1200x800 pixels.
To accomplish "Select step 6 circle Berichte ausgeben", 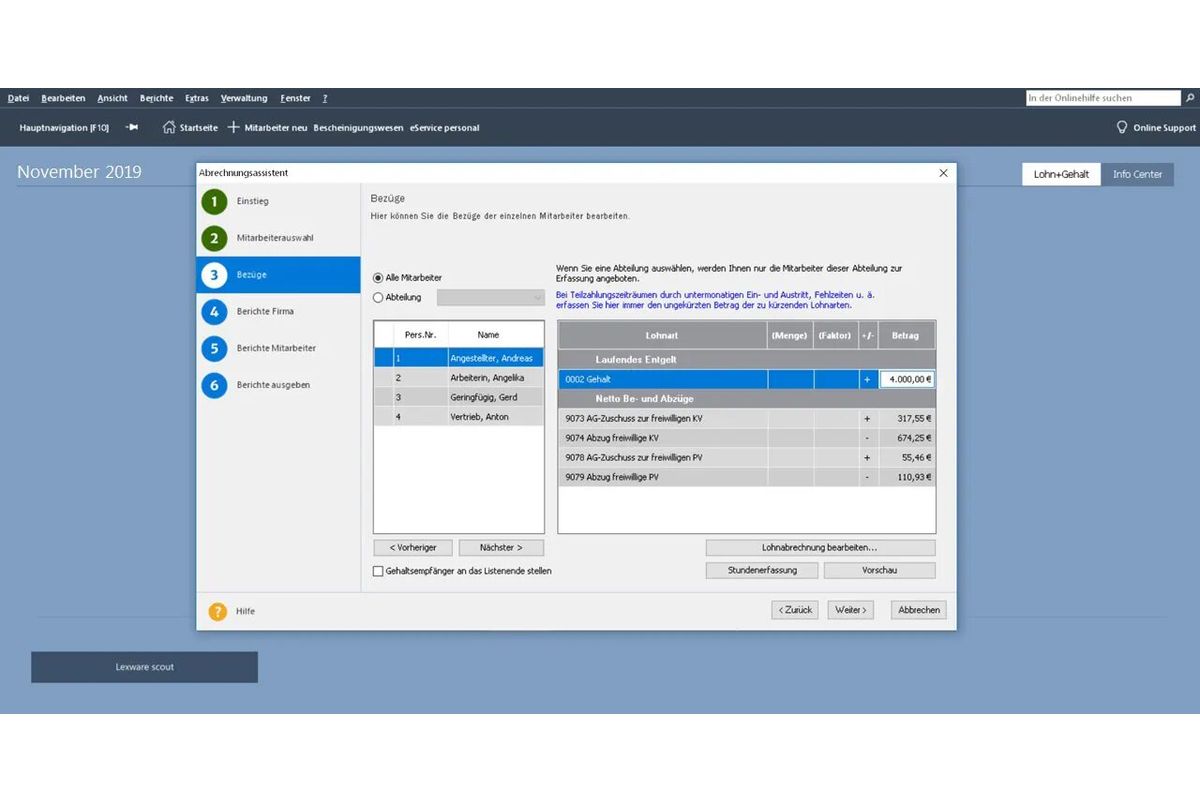I will click(x=214, y=385).
